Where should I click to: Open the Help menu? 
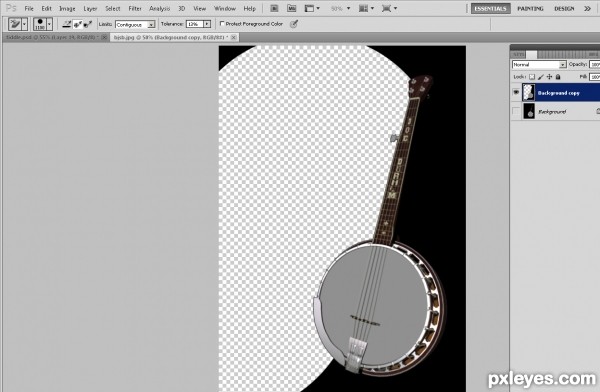coord(249,8)
